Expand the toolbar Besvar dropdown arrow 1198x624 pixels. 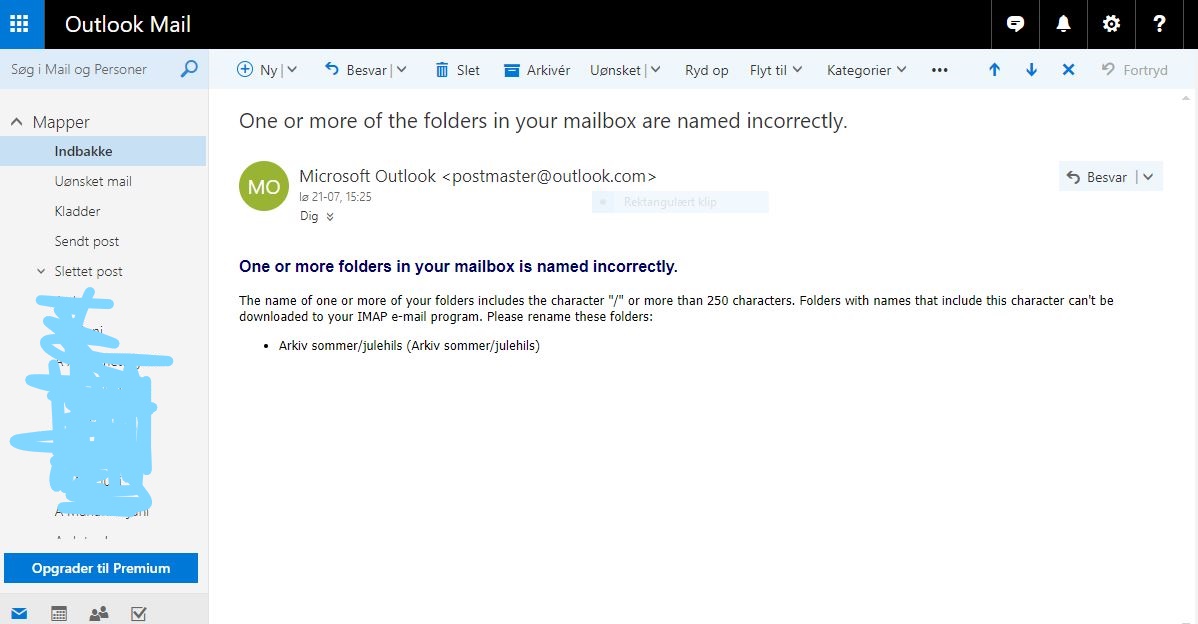click(x=401, y=70)
